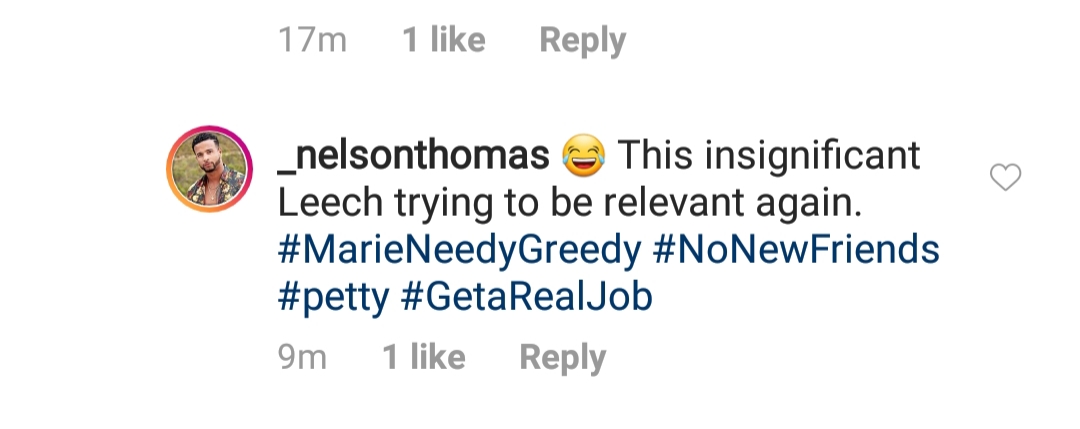Reply to the 17m old comment
The image size is (1080, 429).
click(x=582, y=40)
